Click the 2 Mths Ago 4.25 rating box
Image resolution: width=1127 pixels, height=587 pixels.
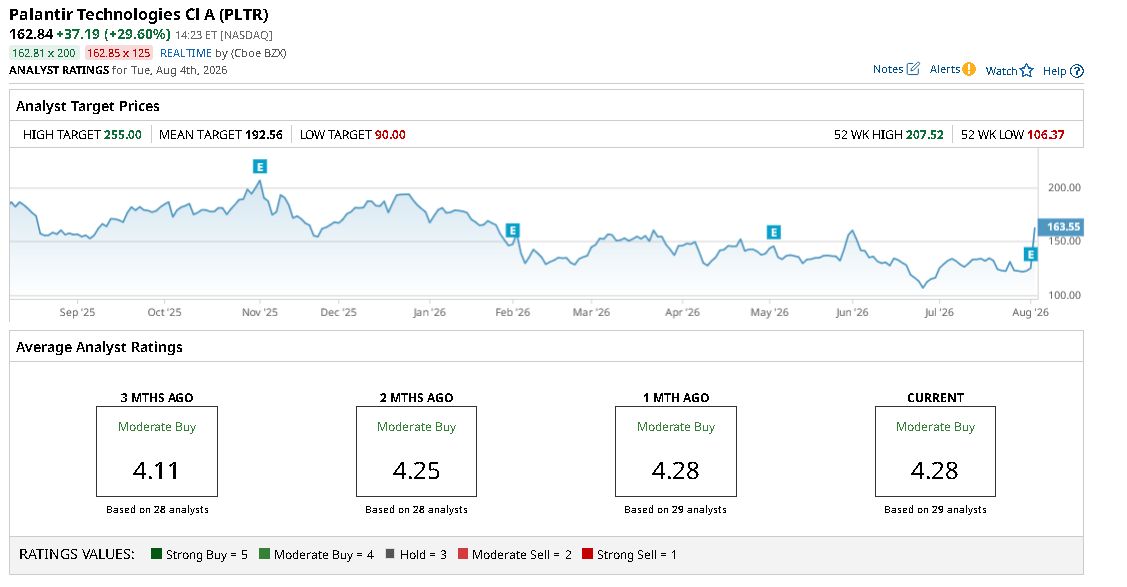tap(416, 451)
